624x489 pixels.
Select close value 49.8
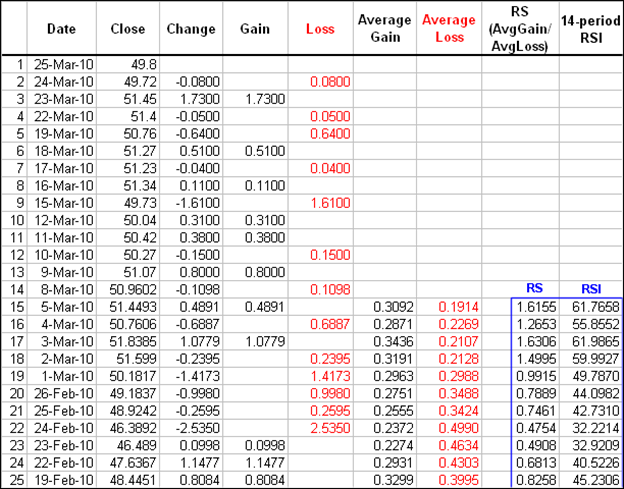[x=144, y=64]
